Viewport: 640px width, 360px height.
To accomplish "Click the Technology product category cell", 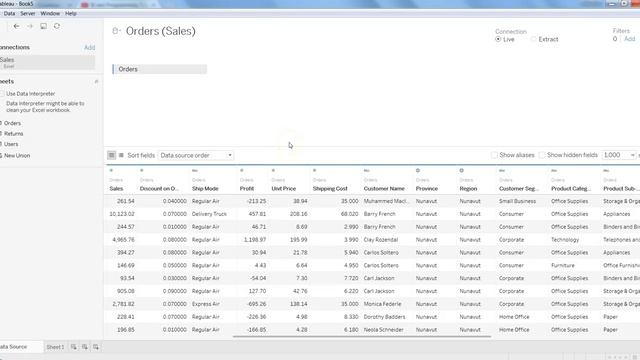I will click(x=565, y=240).
